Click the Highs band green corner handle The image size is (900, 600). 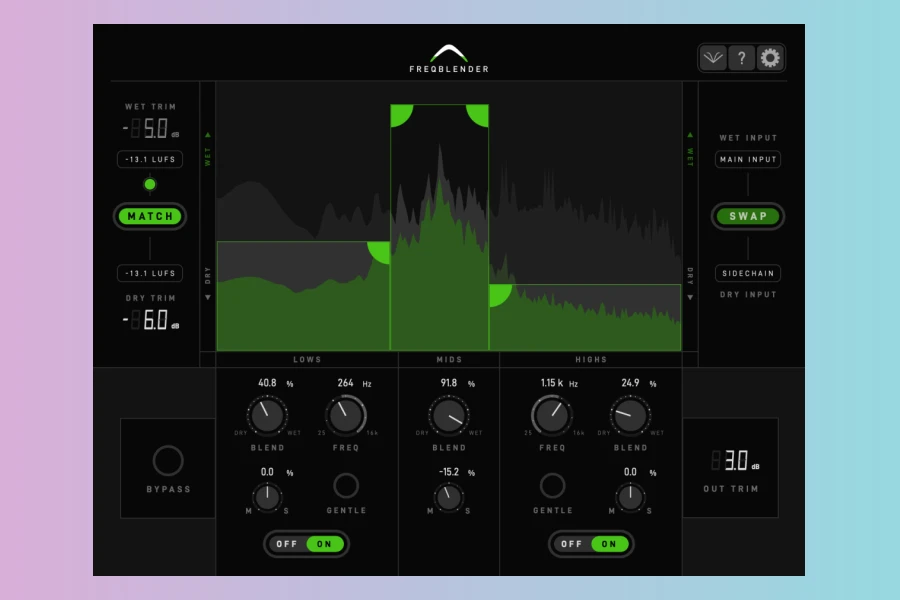(498, 293)
